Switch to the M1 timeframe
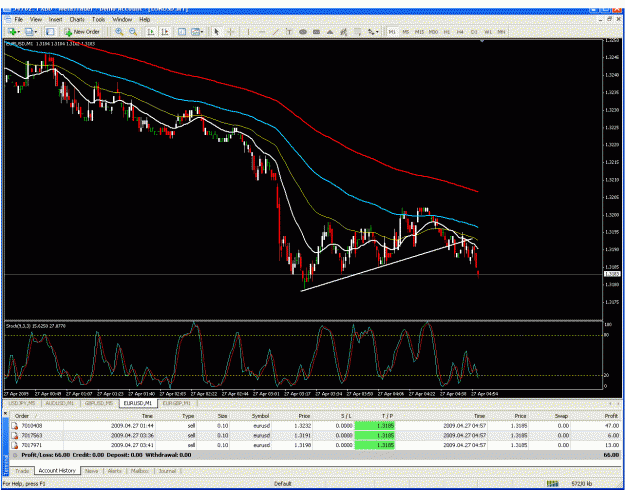Image resolution: width=625 pixels, height=490 pixels. [x=392, y=31]
